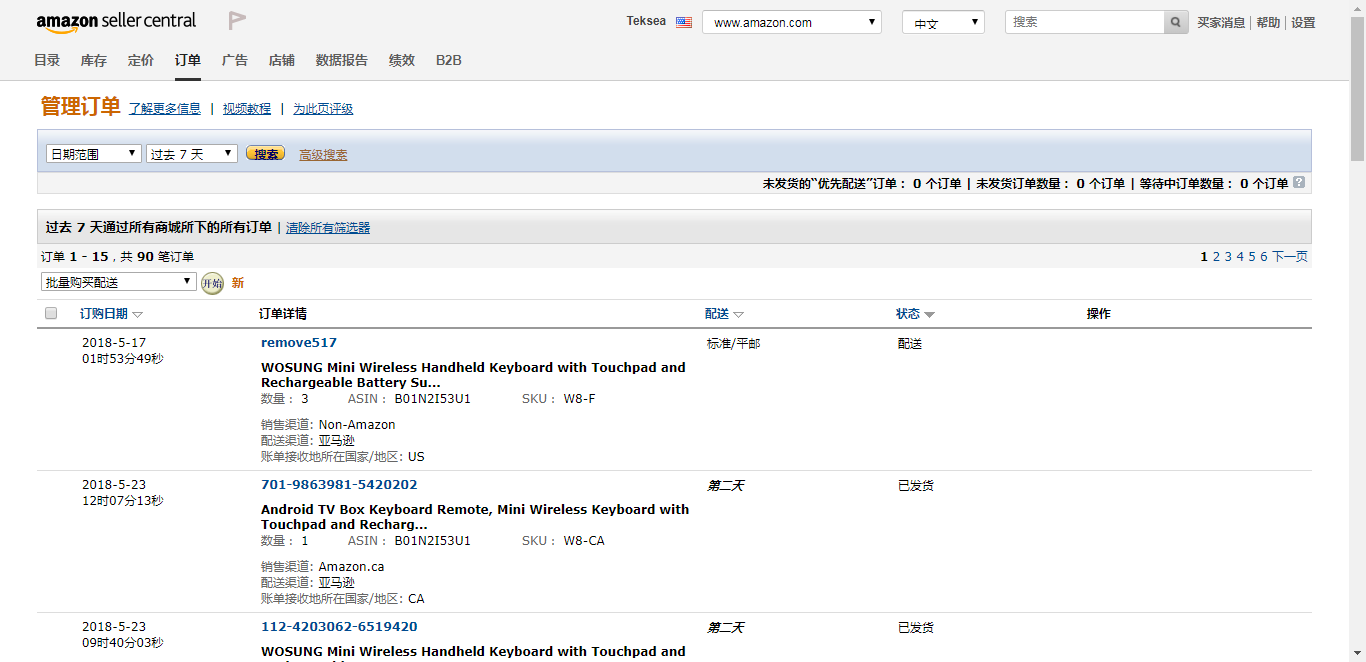Go to page 2 of orders

(1216, 257)
